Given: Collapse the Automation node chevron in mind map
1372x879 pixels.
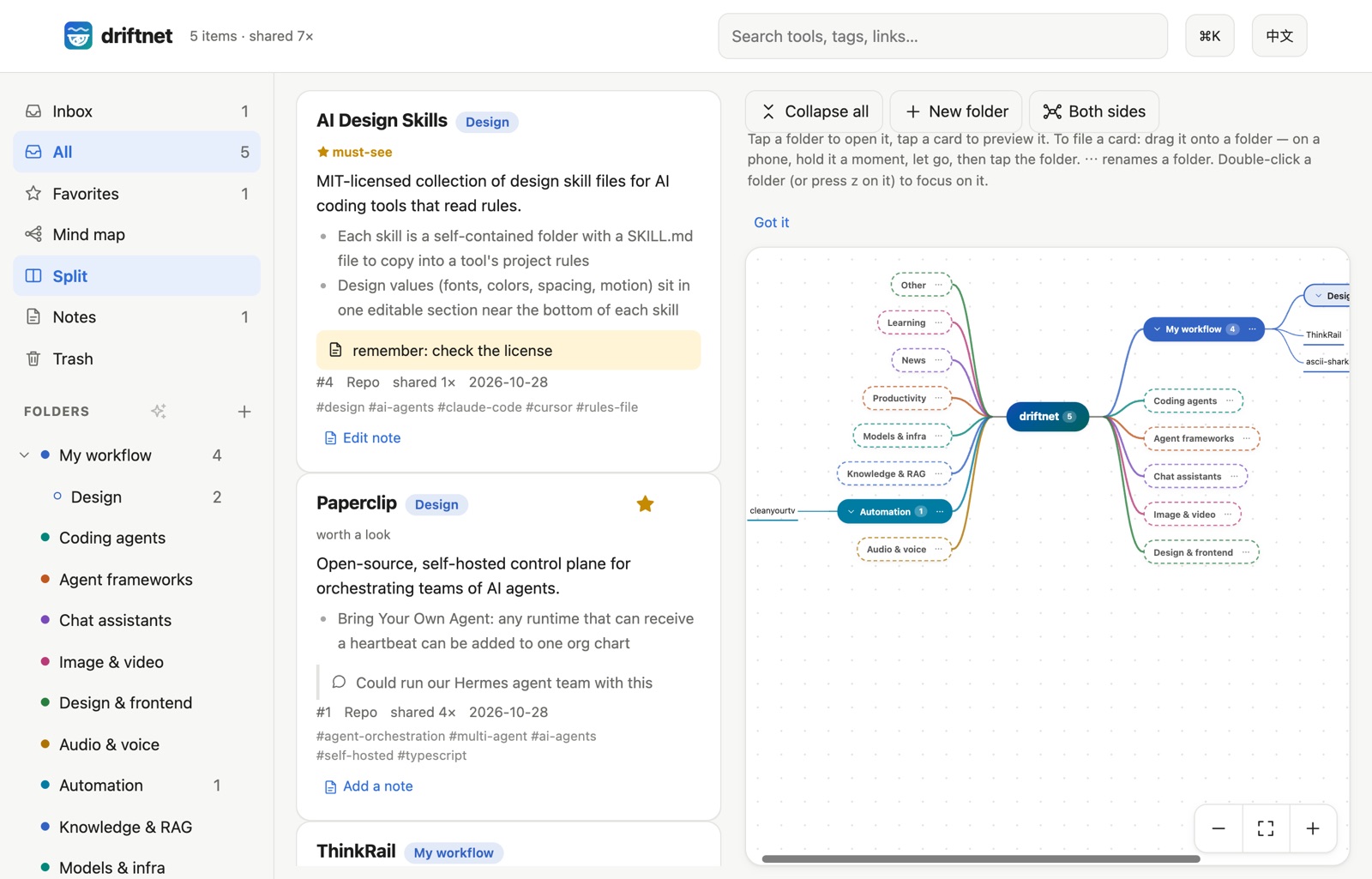Looking at the screenshot, I should [x=851, y=512].
